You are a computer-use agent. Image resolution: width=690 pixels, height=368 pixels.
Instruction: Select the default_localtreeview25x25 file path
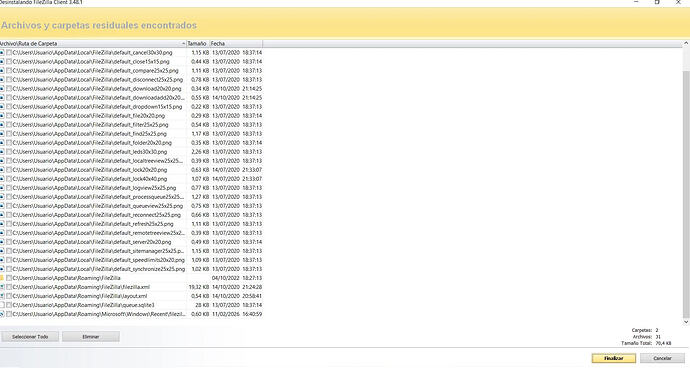tap(99, 161)
